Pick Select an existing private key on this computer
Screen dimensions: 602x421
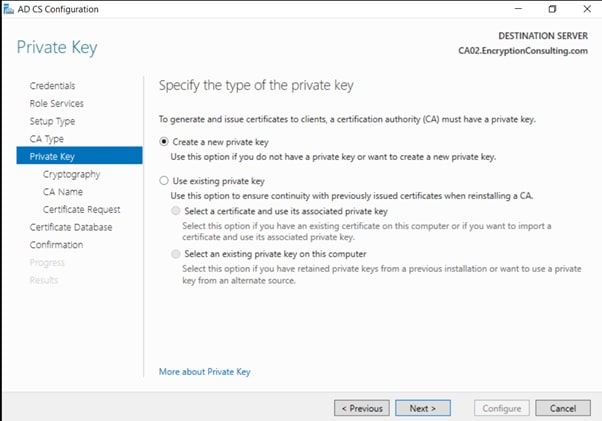pyautogui.click(x=177, y=254)
